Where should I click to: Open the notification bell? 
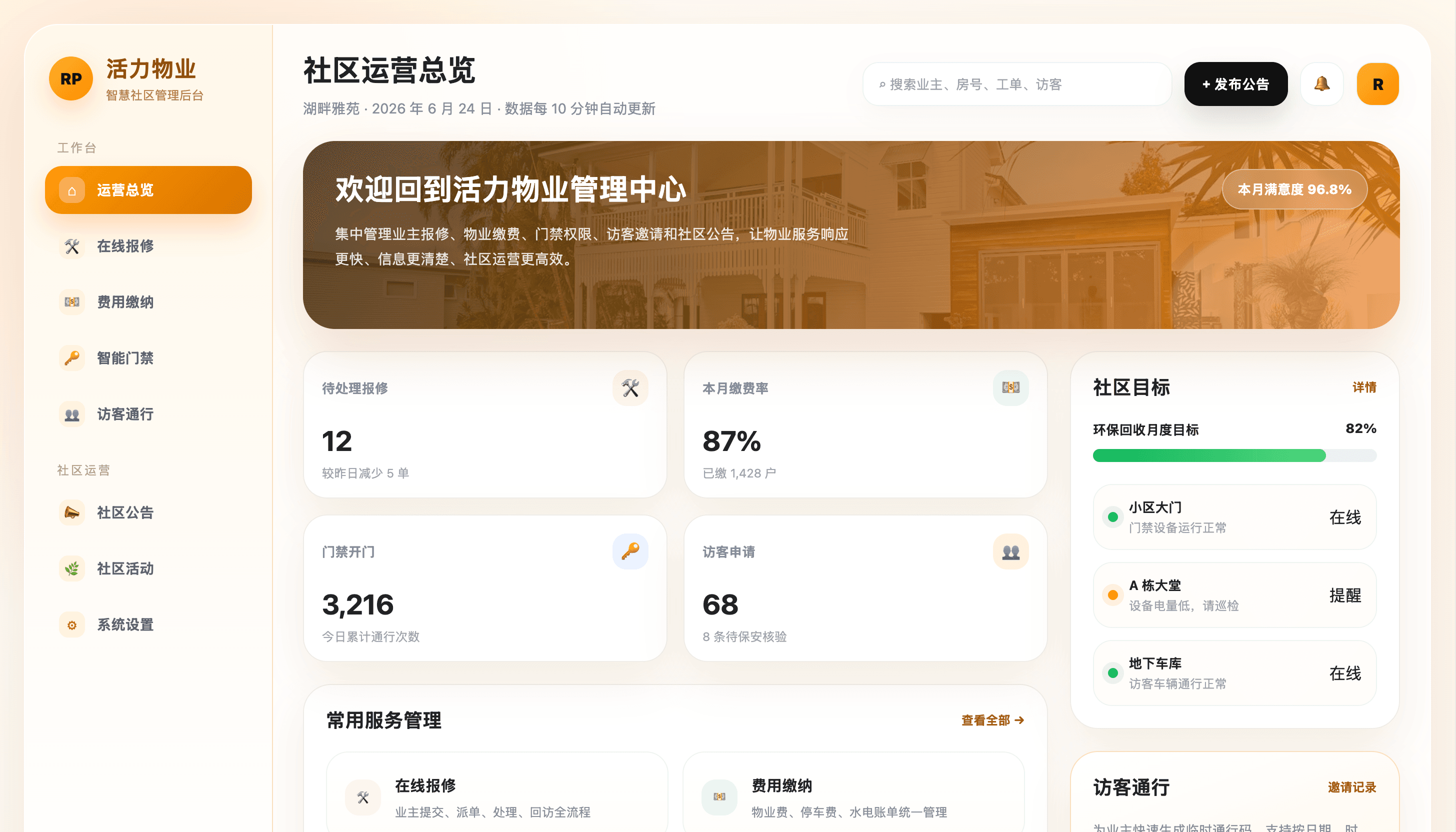point(1321,84)
